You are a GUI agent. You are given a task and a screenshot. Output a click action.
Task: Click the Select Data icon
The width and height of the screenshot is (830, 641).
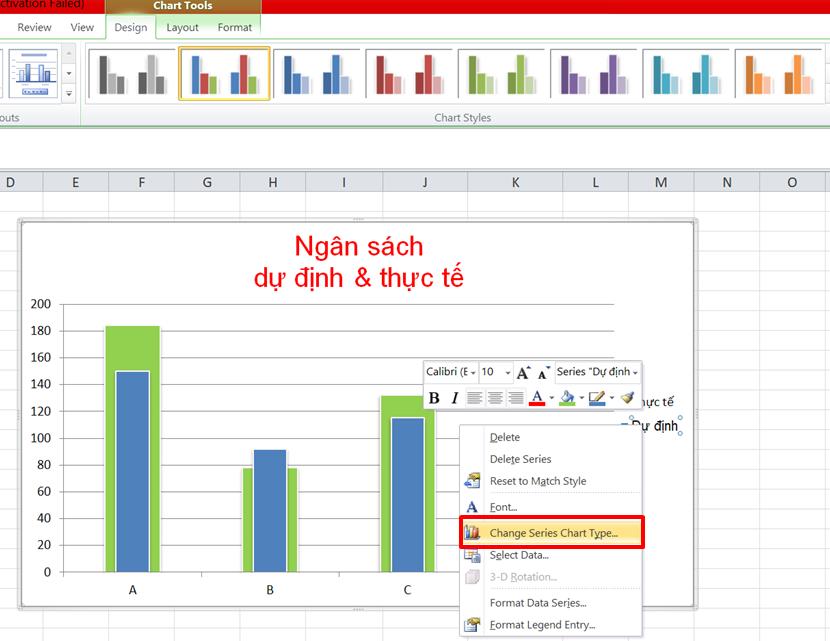472,555
